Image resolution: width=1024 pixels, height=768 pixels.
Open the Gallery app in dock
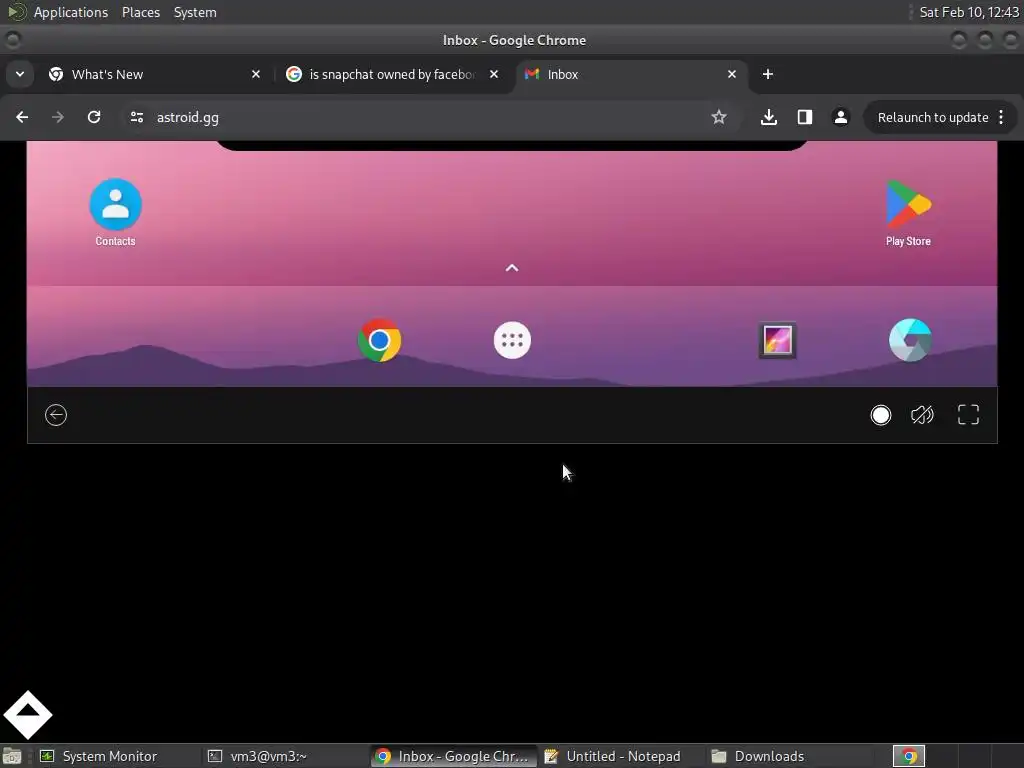point(777,340)
